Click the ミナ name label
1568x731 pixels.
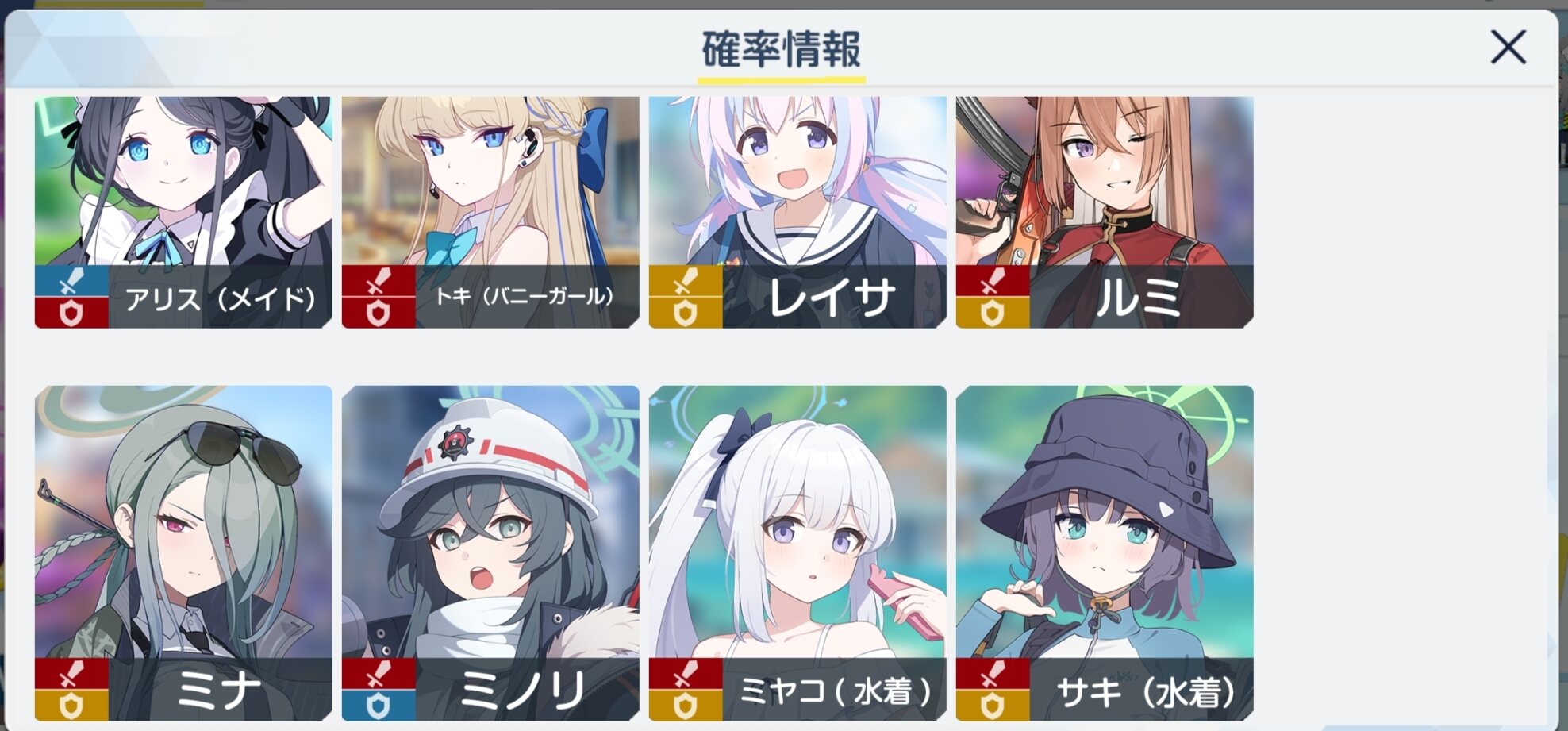tap(217, 690)
